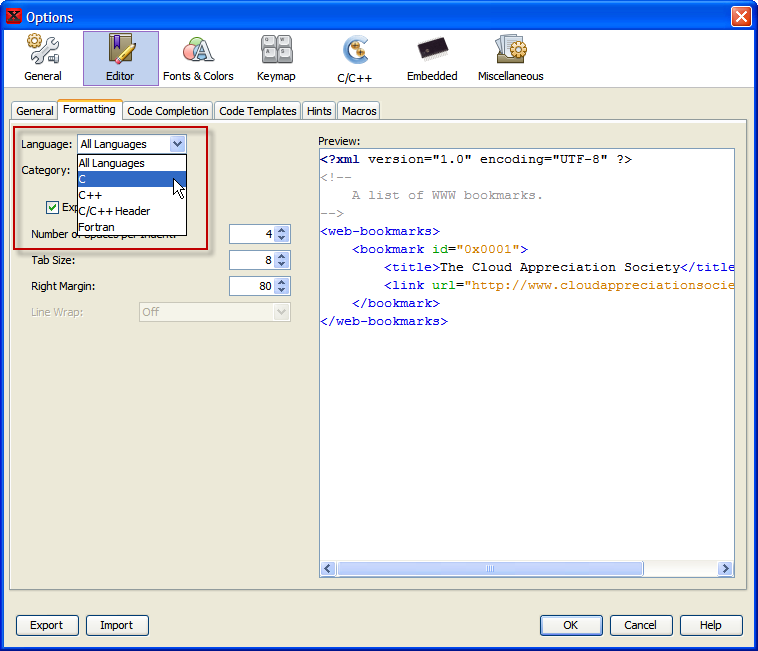Image resolution: width=758 pixels, height=651 pixels.
Task: Click the red X Options title icon
Action: click(x=14, y=16)
